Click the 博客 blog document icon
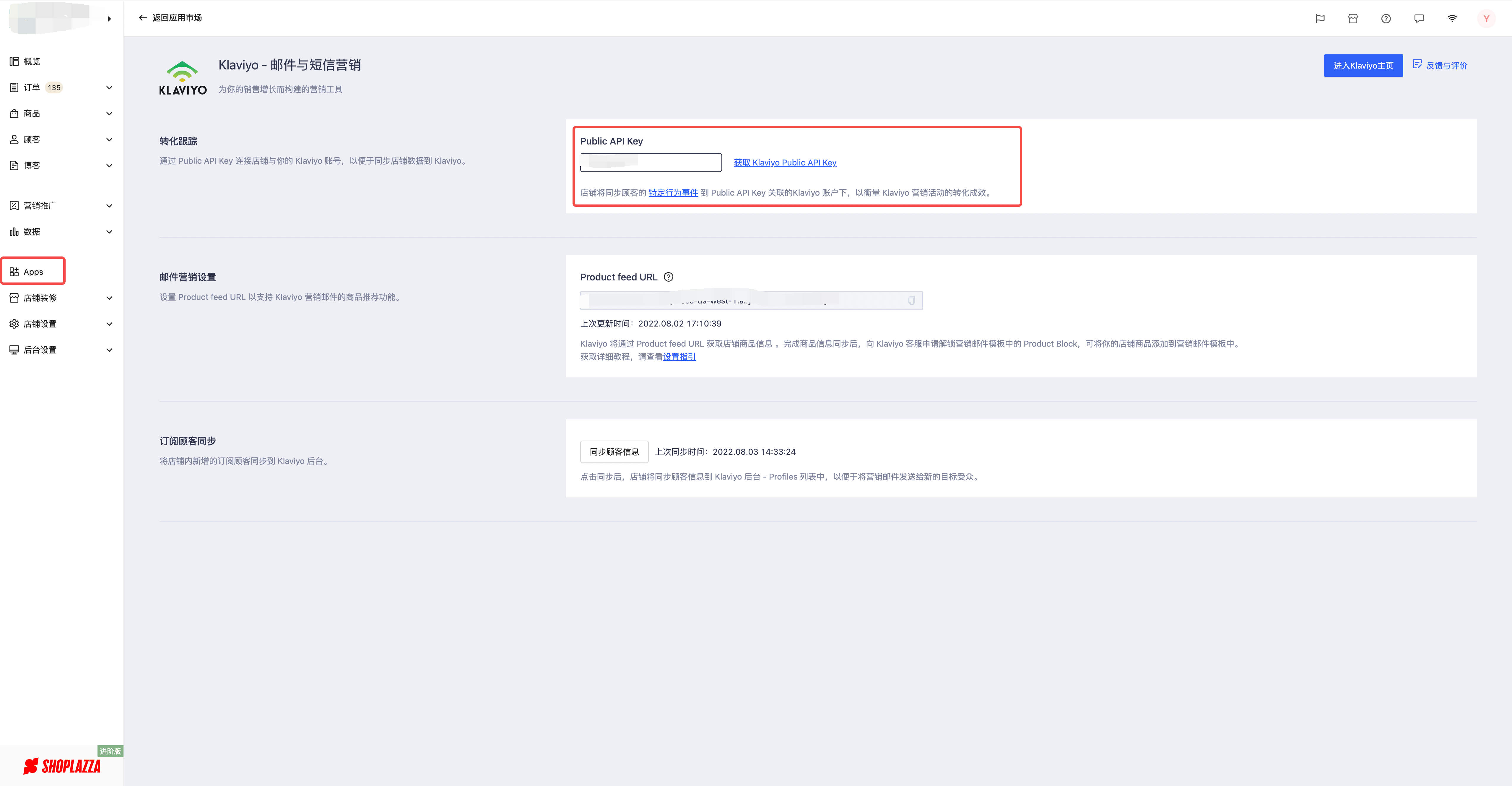 pyautogui.click(x=14, y=165)
